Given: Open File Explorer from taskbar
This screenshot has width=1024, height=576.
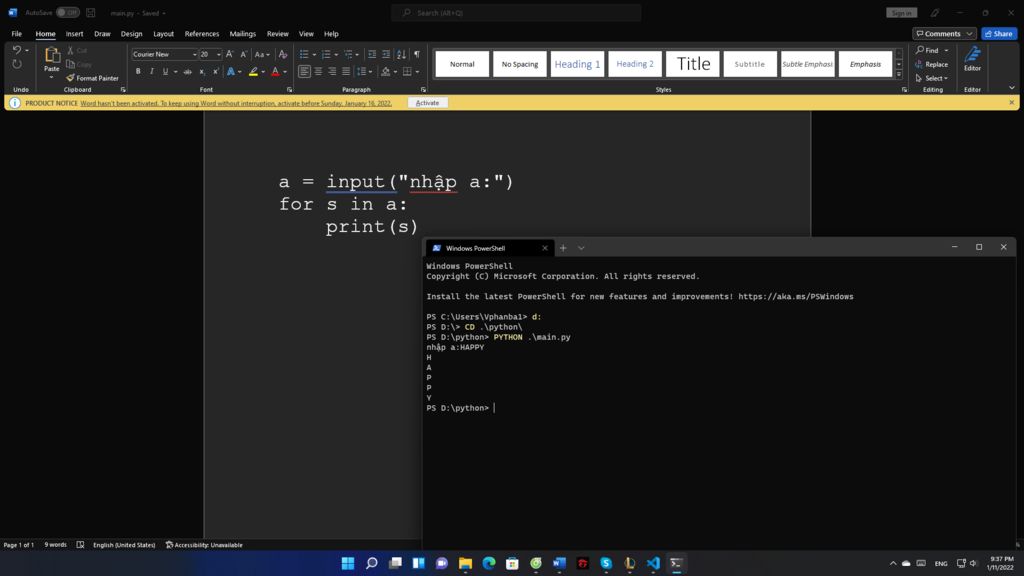Looking at the screenshot, I should [465, 563].
